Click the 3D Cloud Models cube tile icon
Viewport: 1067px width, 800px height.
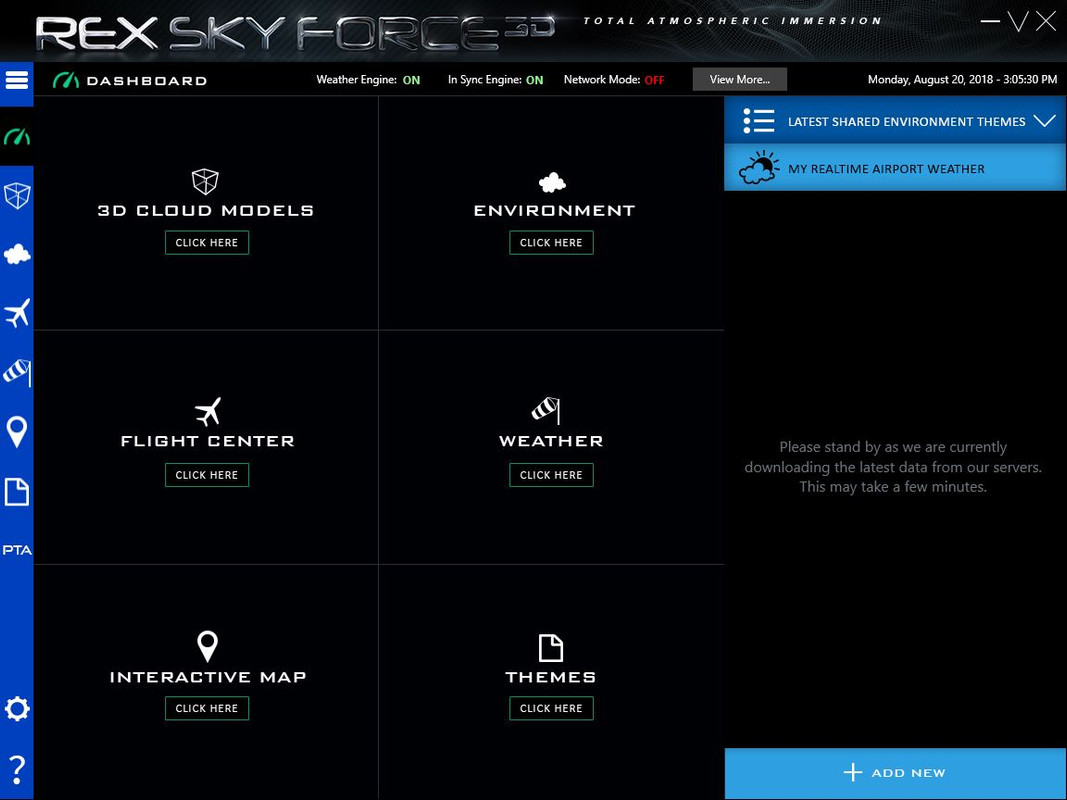point(205,182)
